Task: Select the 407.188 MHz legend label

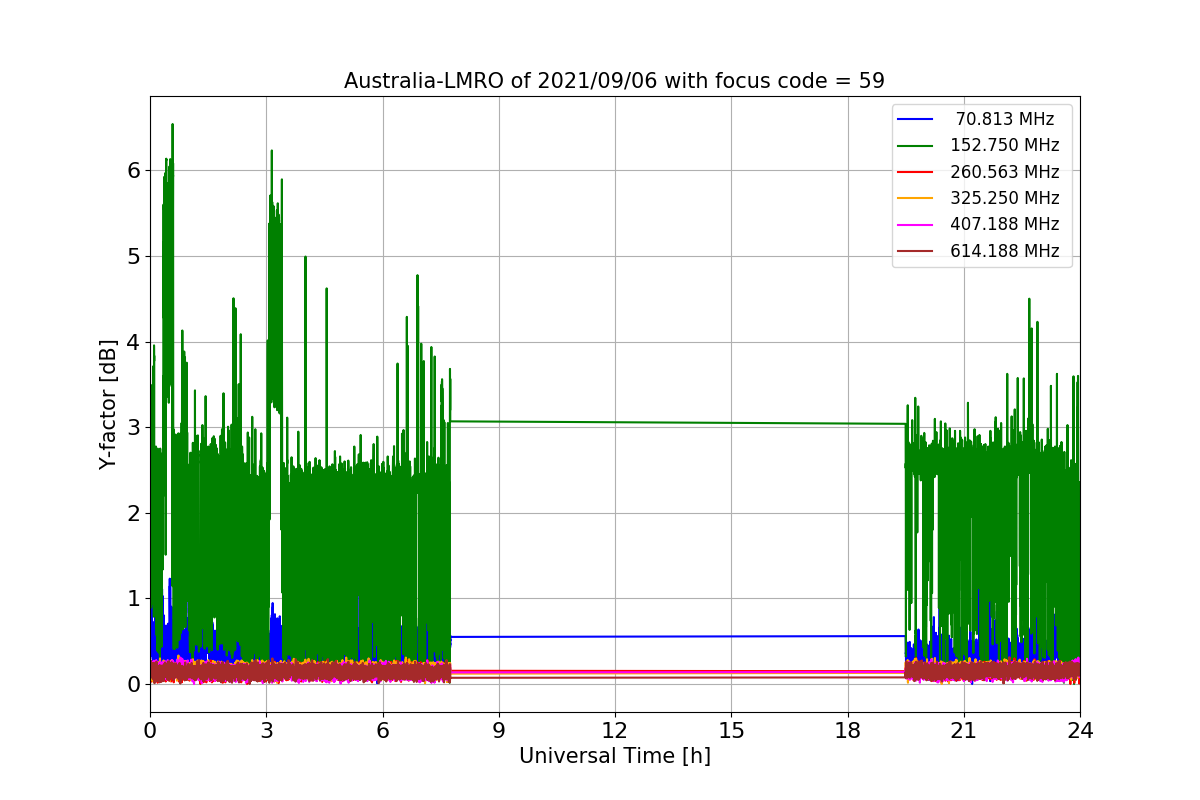Action: tap(1005, 224)
